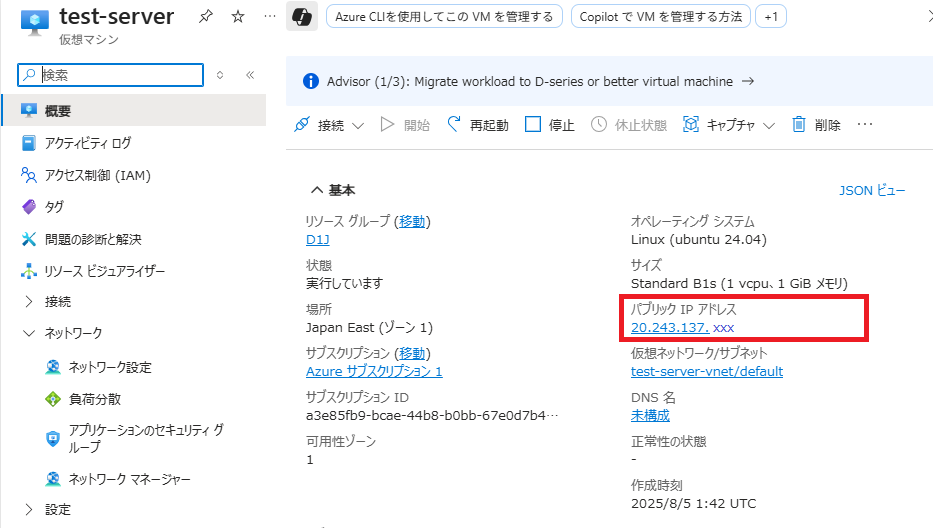Screen dimensions: 933x528
Task: Open Azure サブスクリプション 1 link
Action: [x=374, y=371]
